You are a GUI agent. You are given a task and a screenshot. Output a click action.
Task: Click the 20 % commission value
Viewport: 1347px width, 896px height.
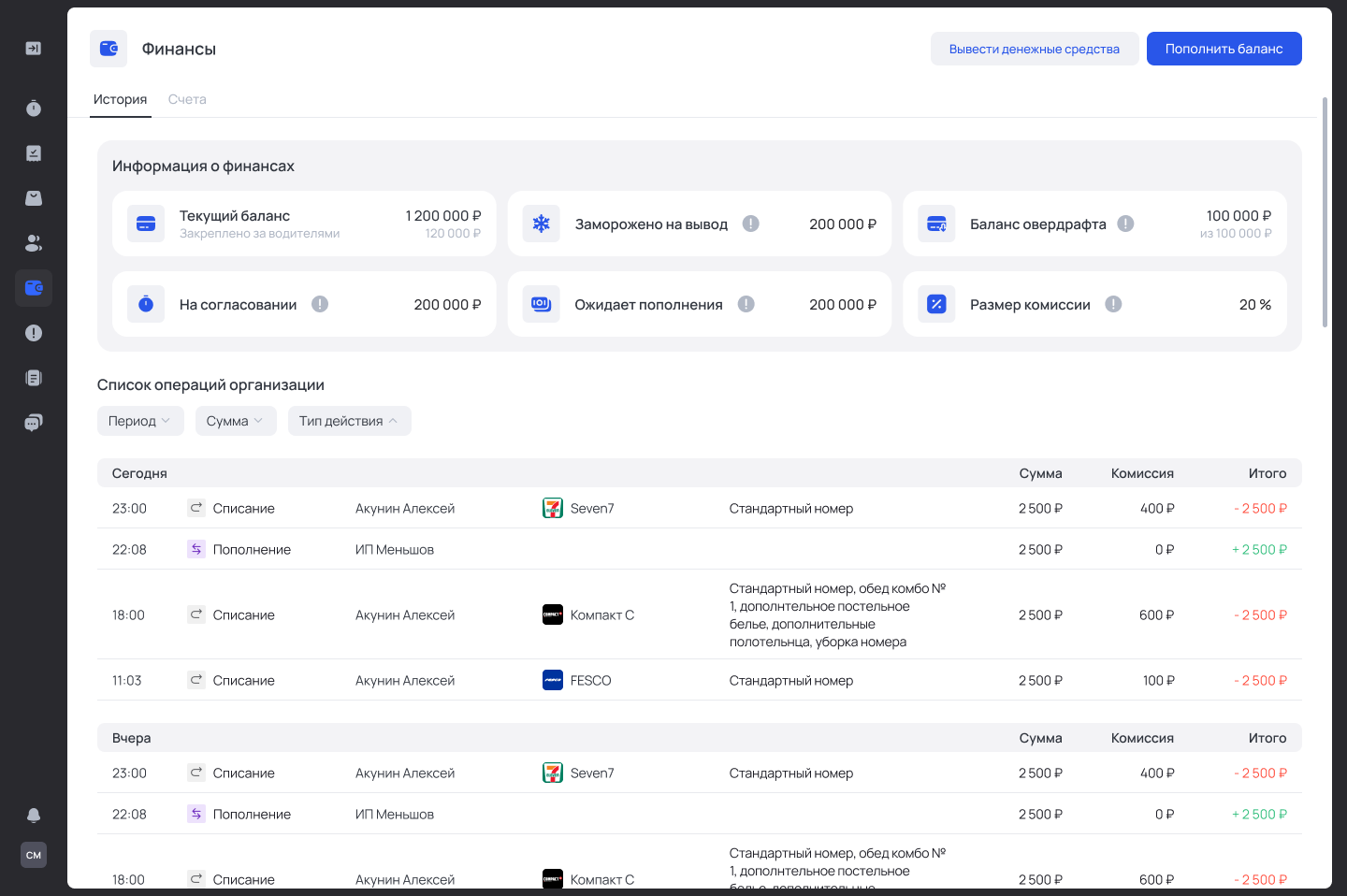click(1255, 304)
